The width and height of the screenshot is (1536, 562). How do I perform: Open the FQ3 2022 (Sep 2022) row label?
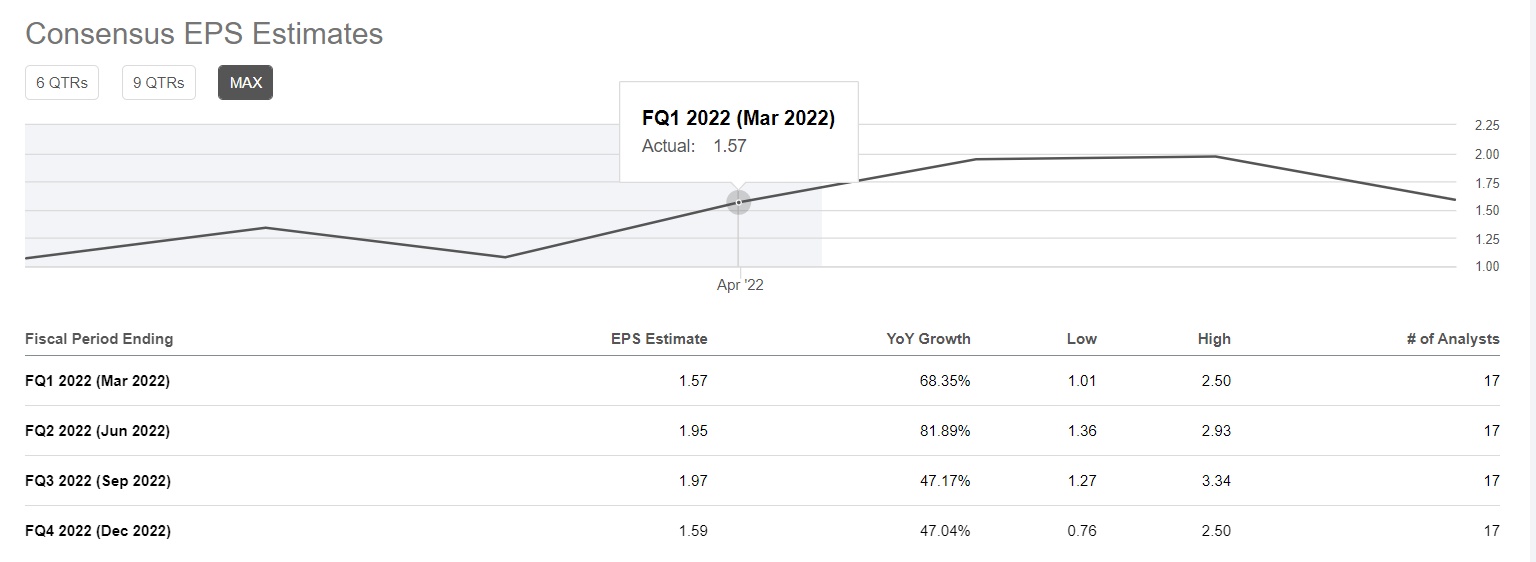[98, 481]
